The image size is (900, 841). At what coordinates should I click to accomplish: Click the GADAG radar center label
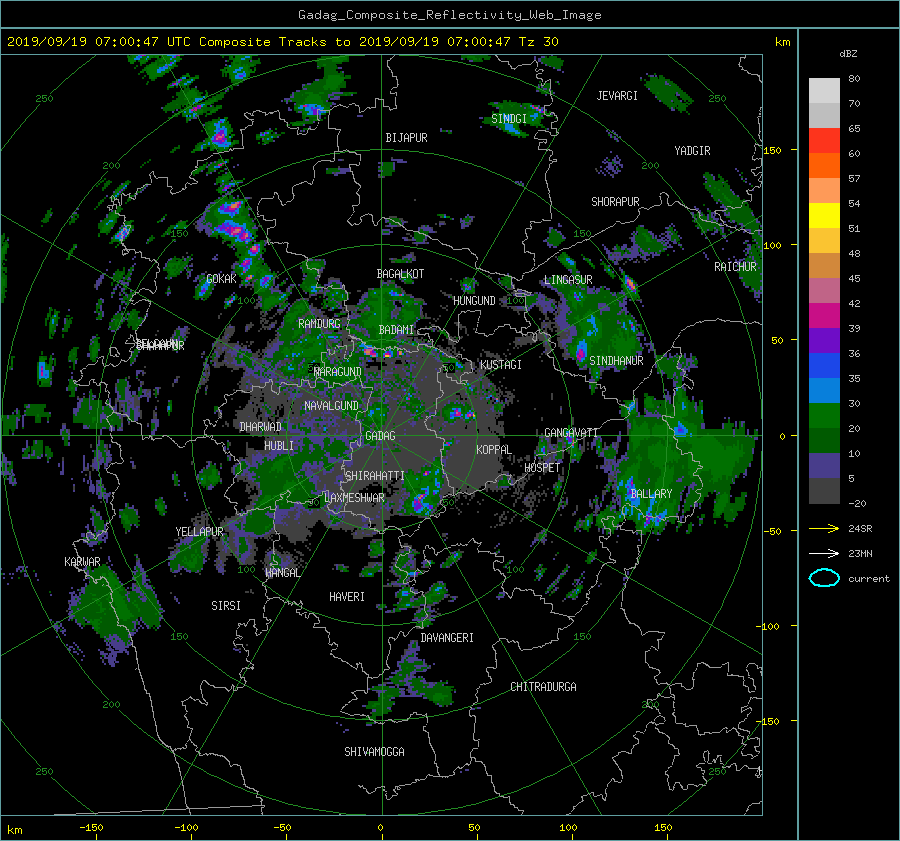(380, 436)
